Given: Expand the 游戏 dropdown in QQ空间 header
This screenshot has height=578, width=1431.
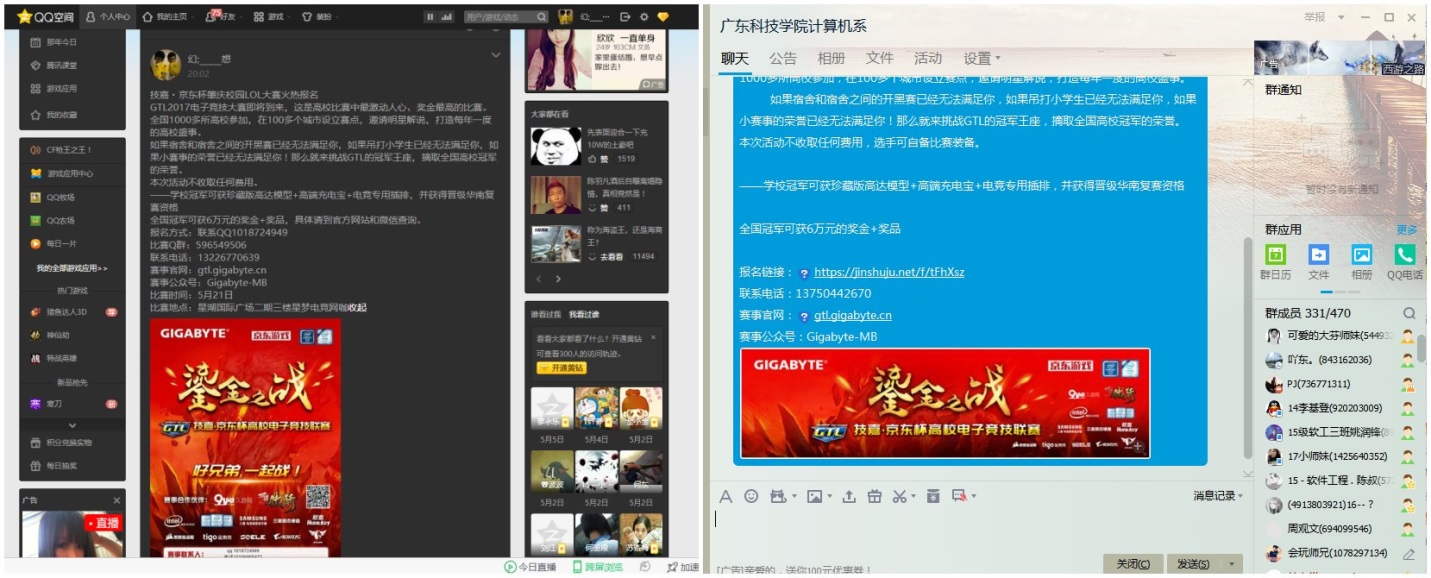Looking at the screenshot, I should coord(291,18).
